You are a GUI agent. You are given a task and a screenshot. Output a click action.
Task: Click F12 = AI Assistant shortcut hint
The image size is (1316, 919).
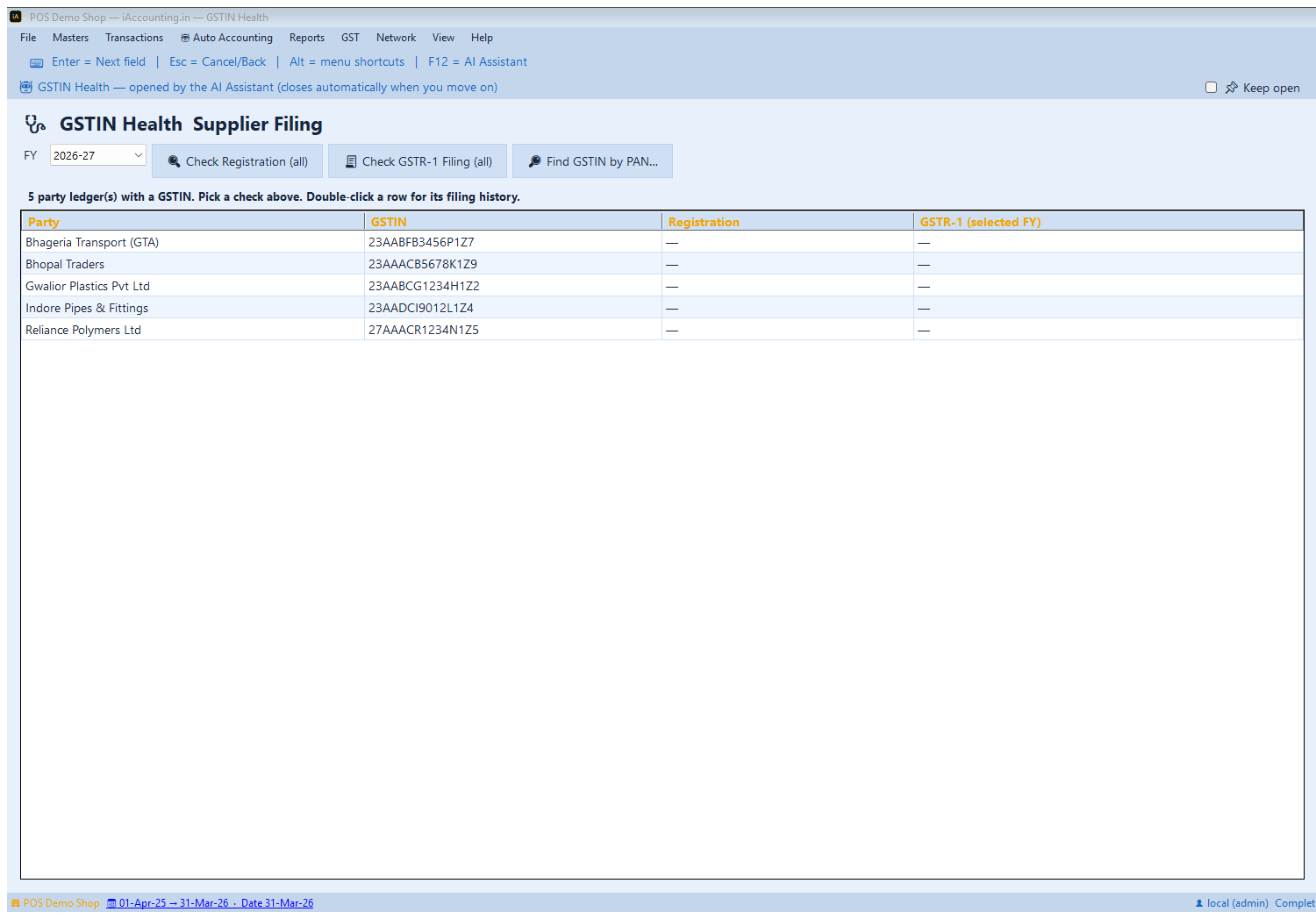tap(477, 62)
